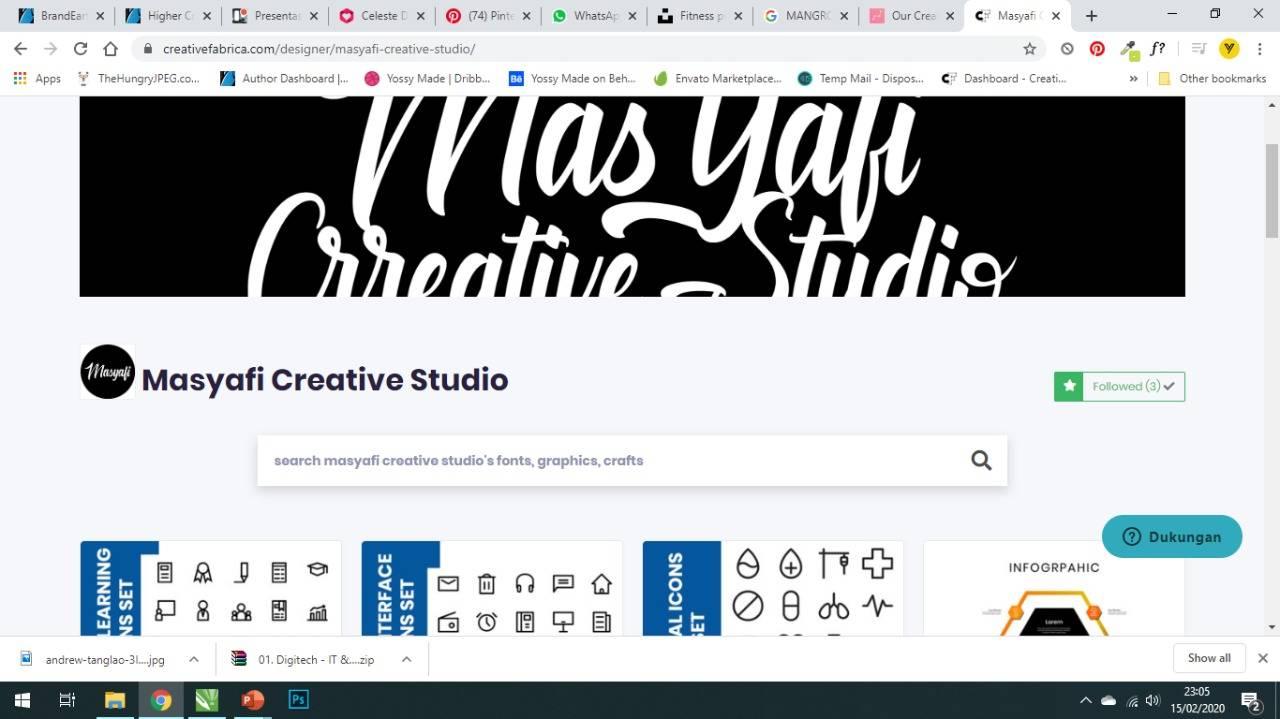Screen dimensions: 1280x719
Task: Open the Interface icons set thumbnail
Action: click(492, 588)
